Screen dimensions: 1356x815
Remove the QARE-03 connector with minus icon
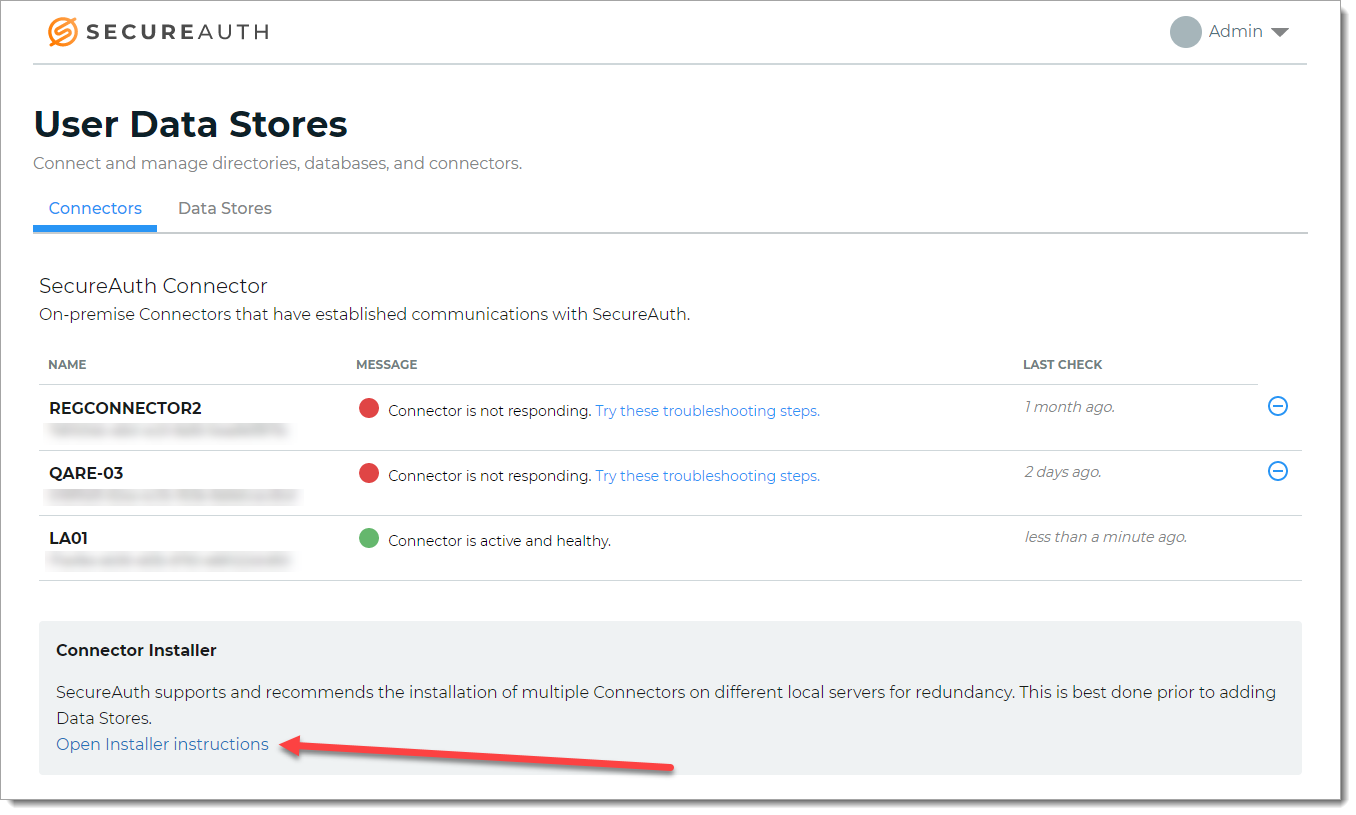point(1277,471)
